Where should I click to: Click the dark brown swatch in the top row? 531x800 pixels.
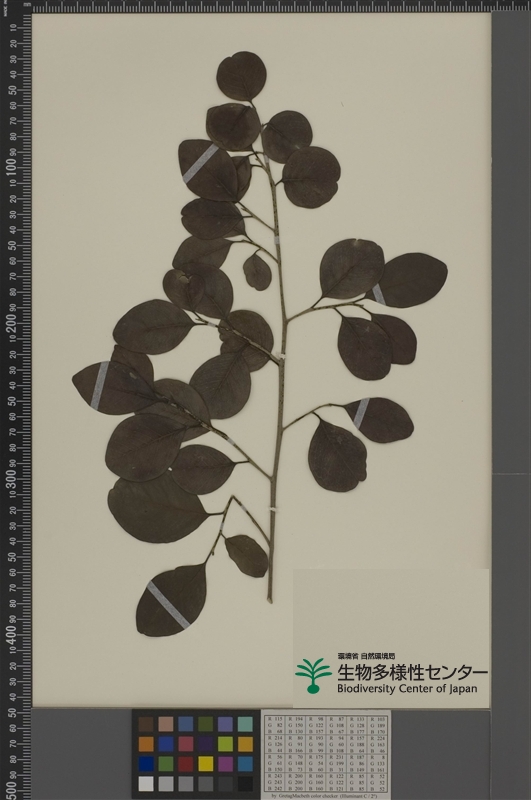146,724
